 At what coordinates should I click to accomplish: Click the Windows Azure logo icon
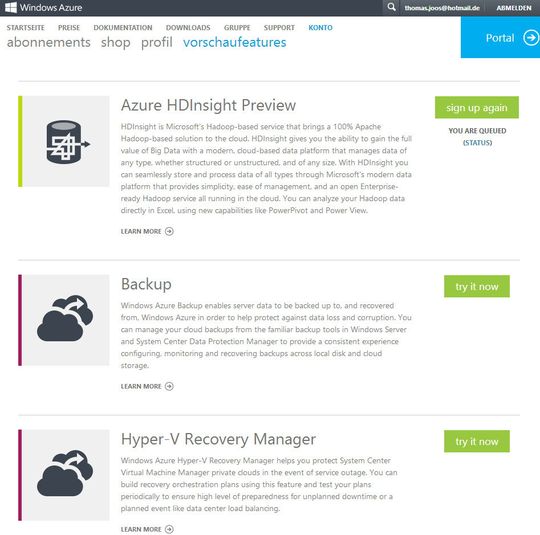tap(11, 7)
